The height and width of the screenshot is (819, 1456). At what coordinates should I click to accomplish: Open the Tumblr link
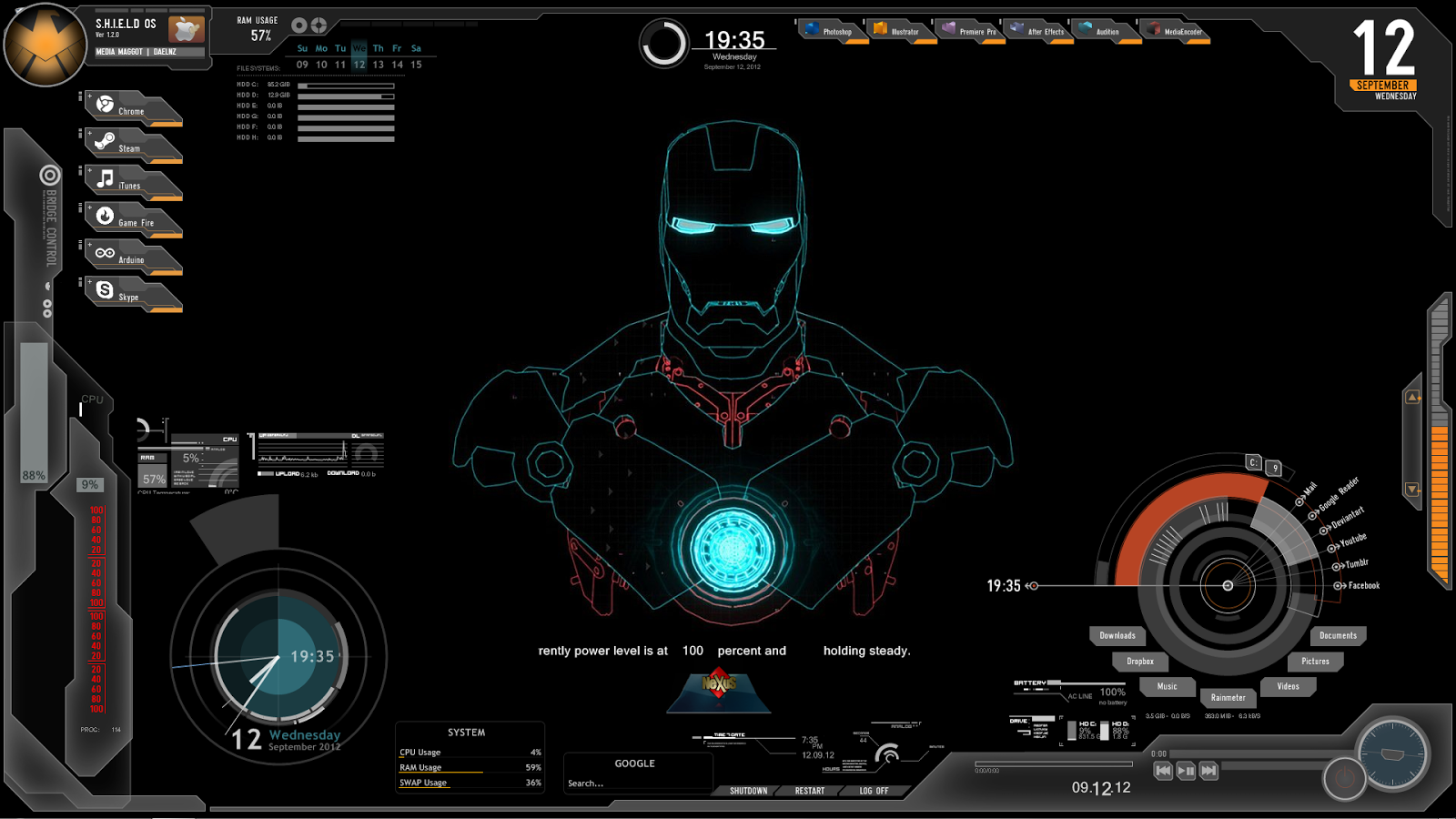(x=1351, y=565)
